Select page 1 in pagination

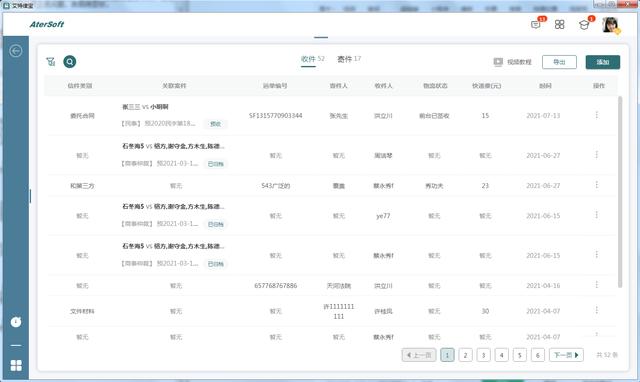(x=447, y=355)
